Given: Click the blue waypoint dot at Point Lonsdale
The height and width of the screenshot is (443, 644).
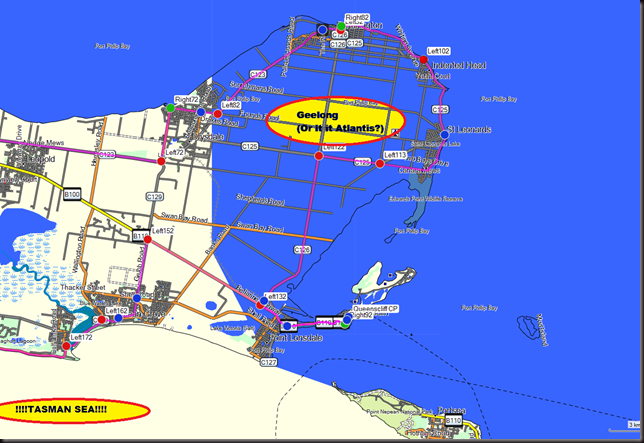Looking at the screenshot, I should [288, 326].
